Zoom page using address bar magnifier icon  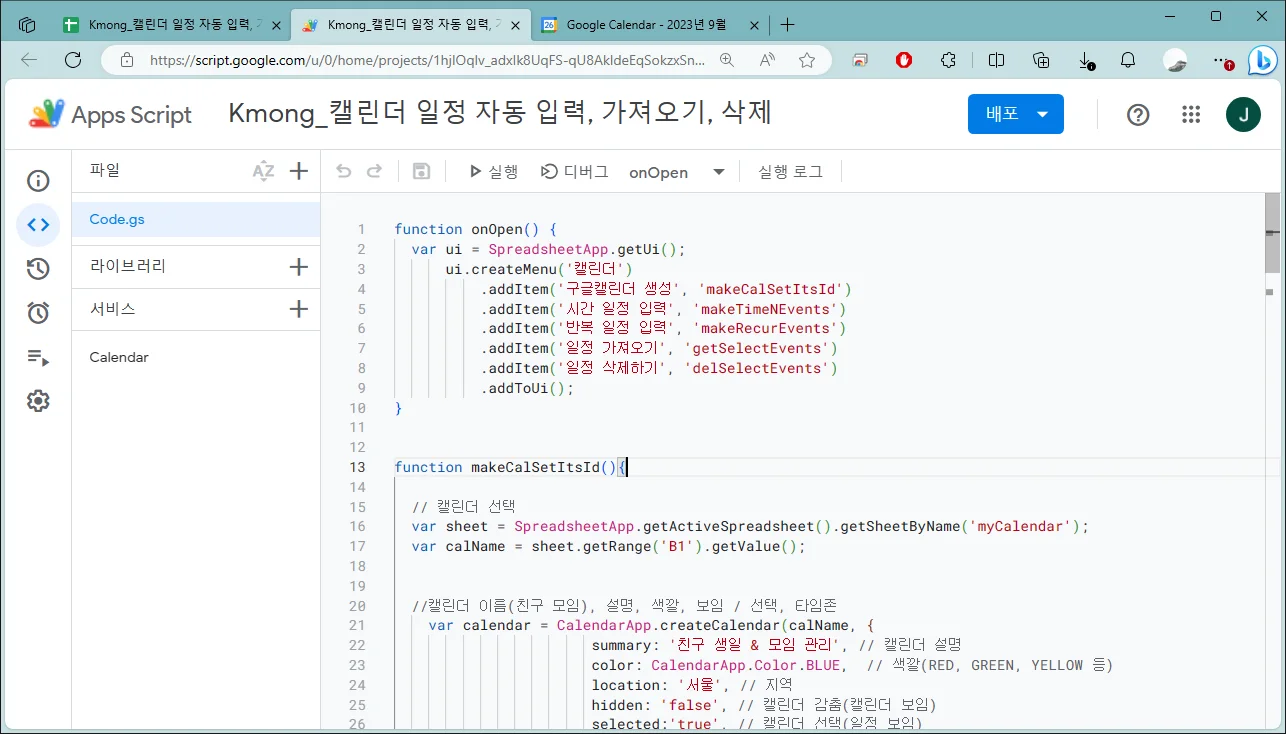727,60
